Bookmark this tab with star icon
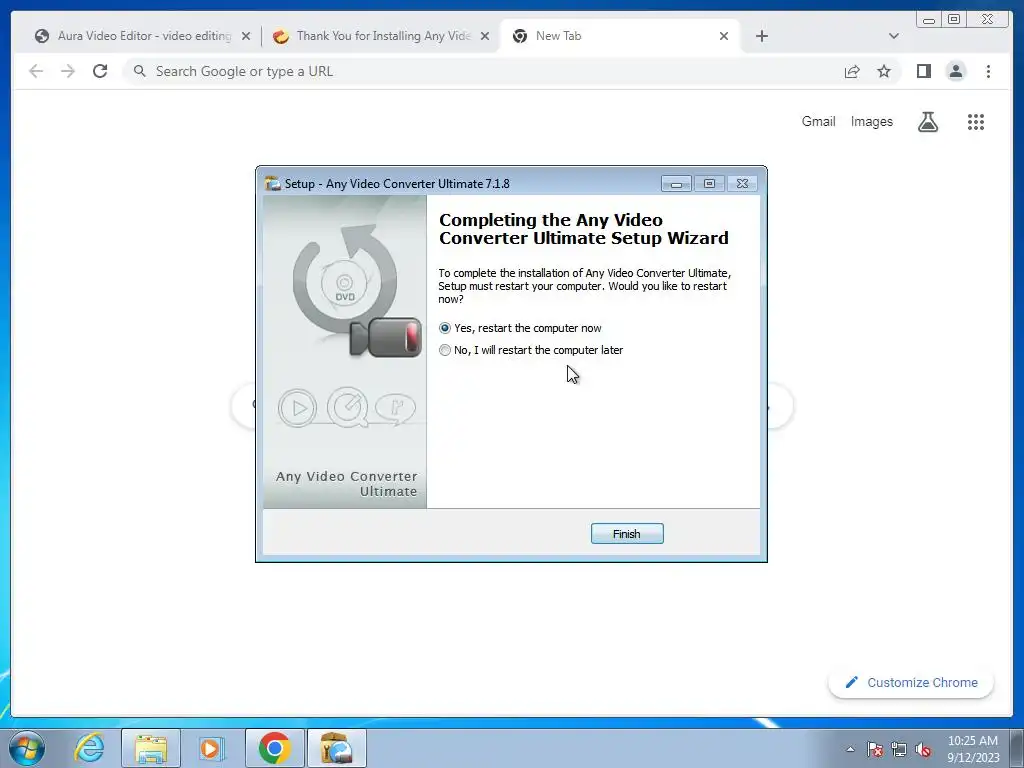The width and height of the screenshot is (1024, 768). pos(884,71)
